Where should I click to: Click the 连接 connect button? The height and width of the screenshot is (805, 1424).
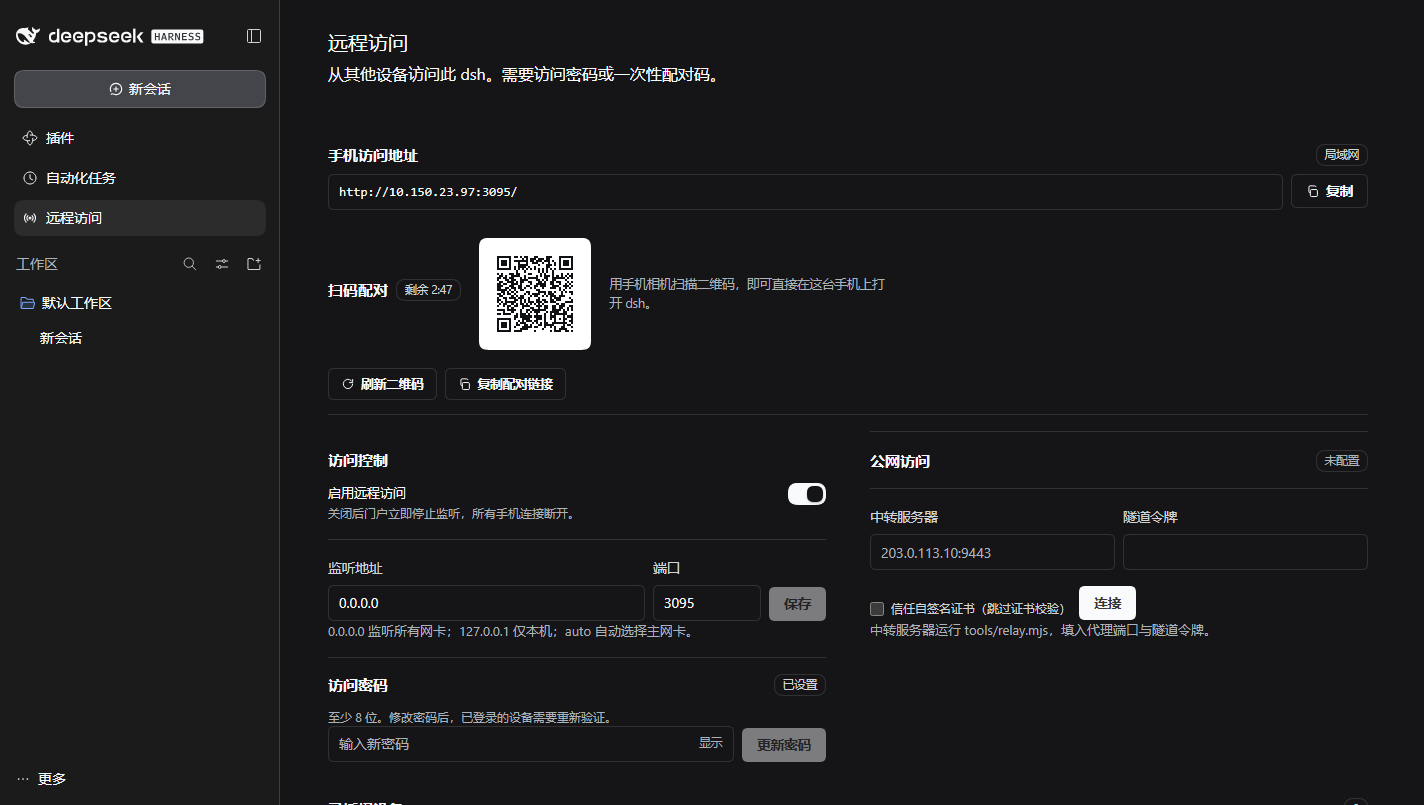click(1107, 603)
